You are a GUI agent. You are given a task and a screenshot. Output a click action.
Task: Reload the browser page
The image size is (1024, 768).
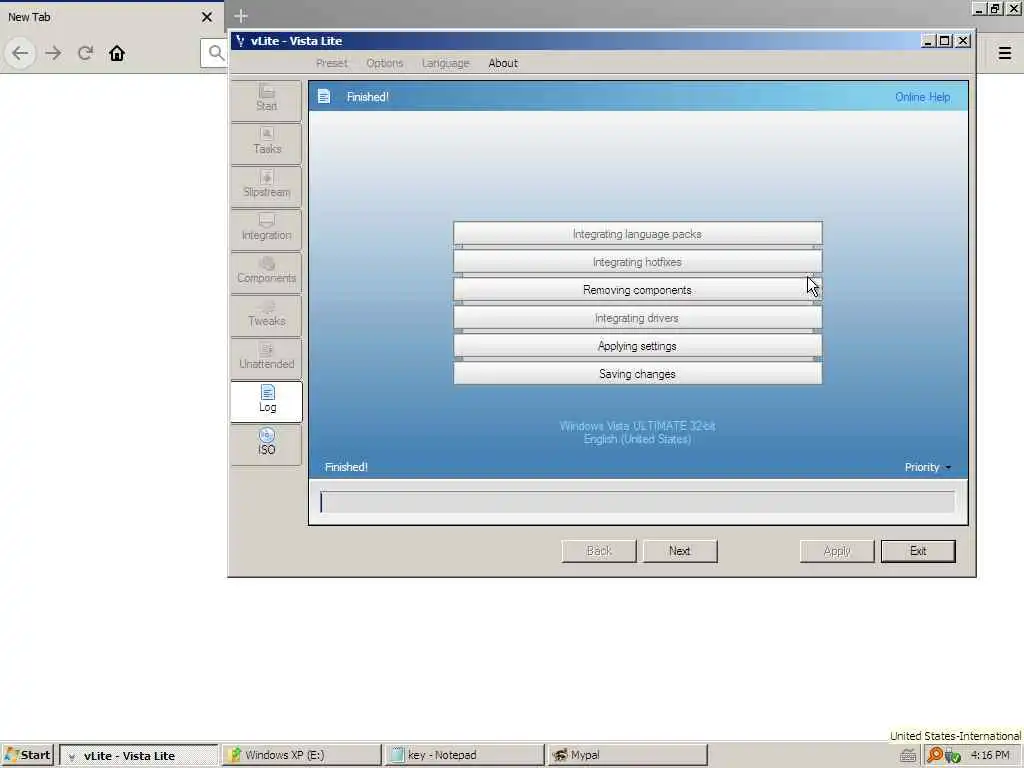[x=86, y=53]
